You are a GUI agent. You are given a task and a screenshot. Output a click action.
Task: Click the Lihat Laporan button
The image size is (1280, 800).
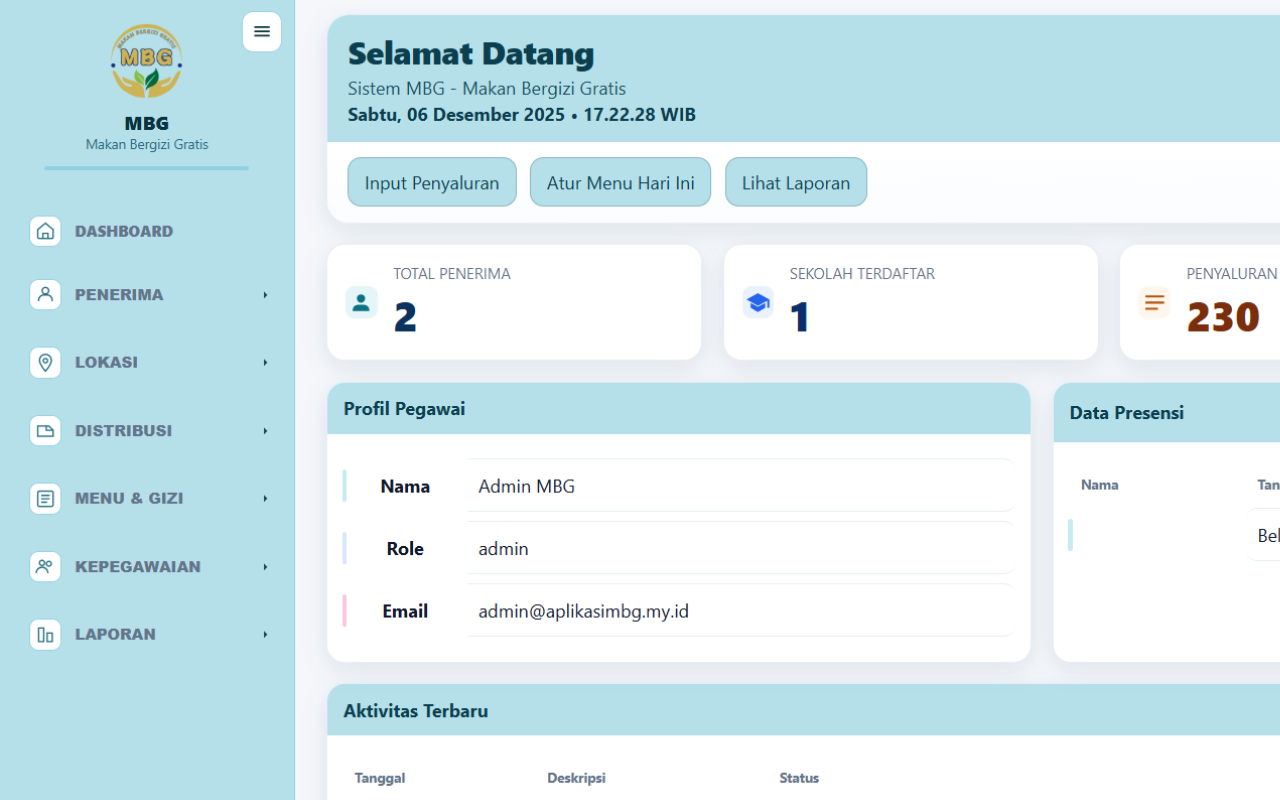click(x=795, y=182)
